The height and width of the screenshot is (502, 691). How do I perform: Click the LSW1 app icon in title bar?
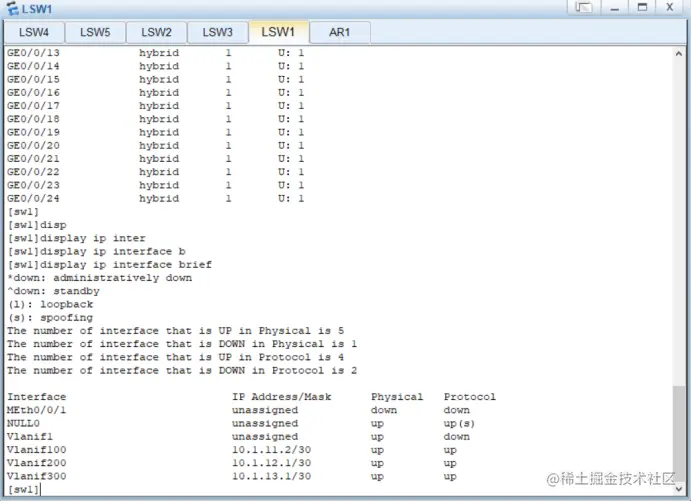coord(12,8)
